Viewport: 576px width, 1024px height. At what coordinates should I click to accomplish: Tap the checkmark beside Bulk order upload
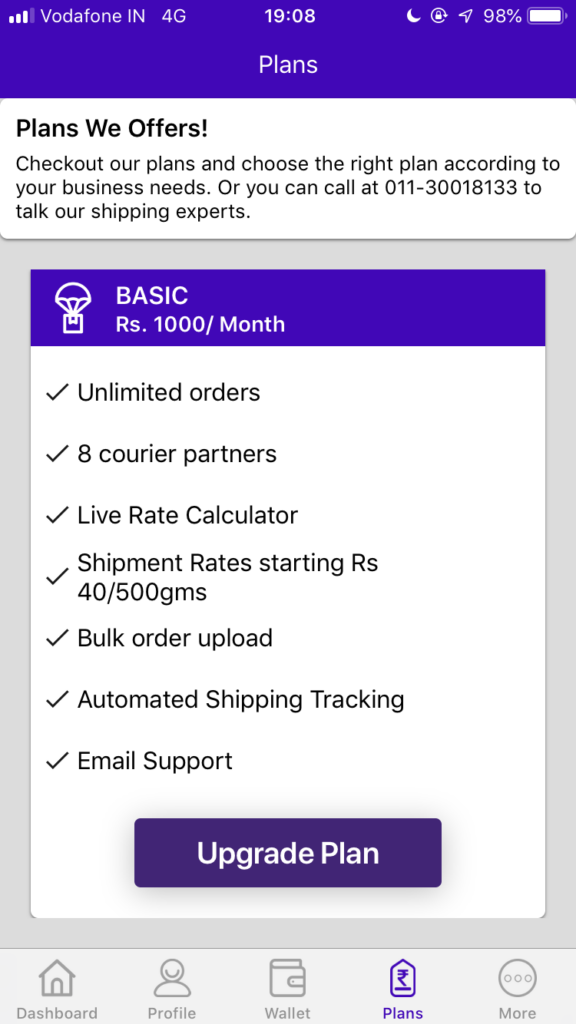57,638
